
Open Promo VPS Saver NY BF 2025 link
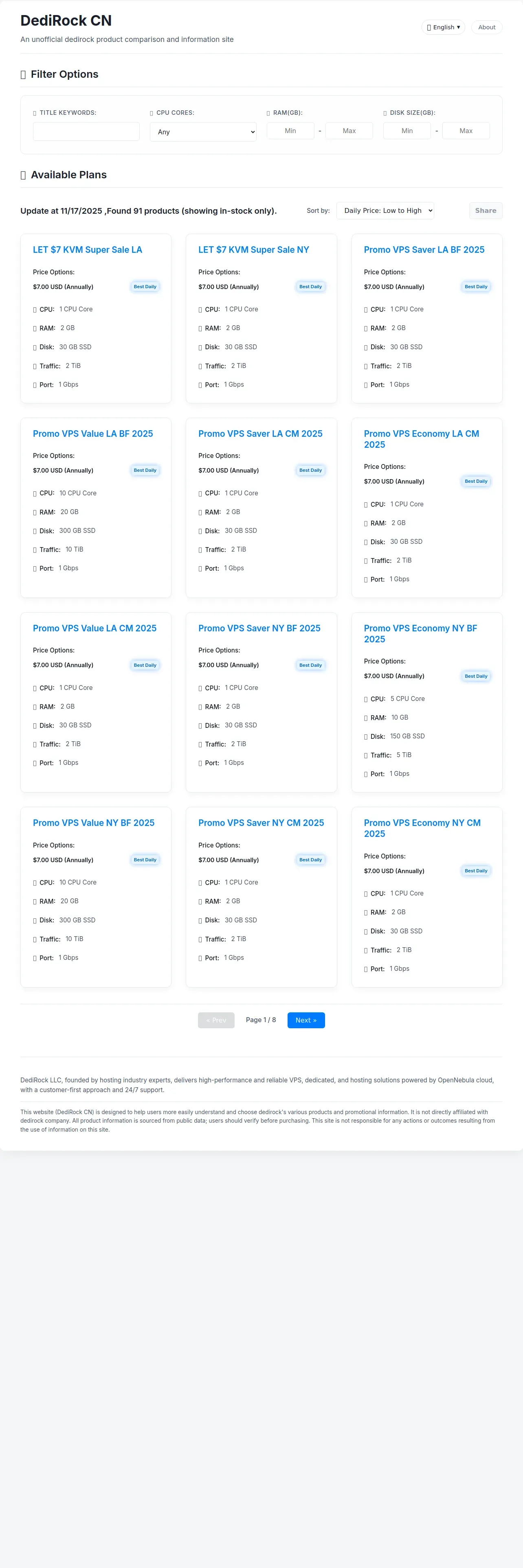(259, 628)
